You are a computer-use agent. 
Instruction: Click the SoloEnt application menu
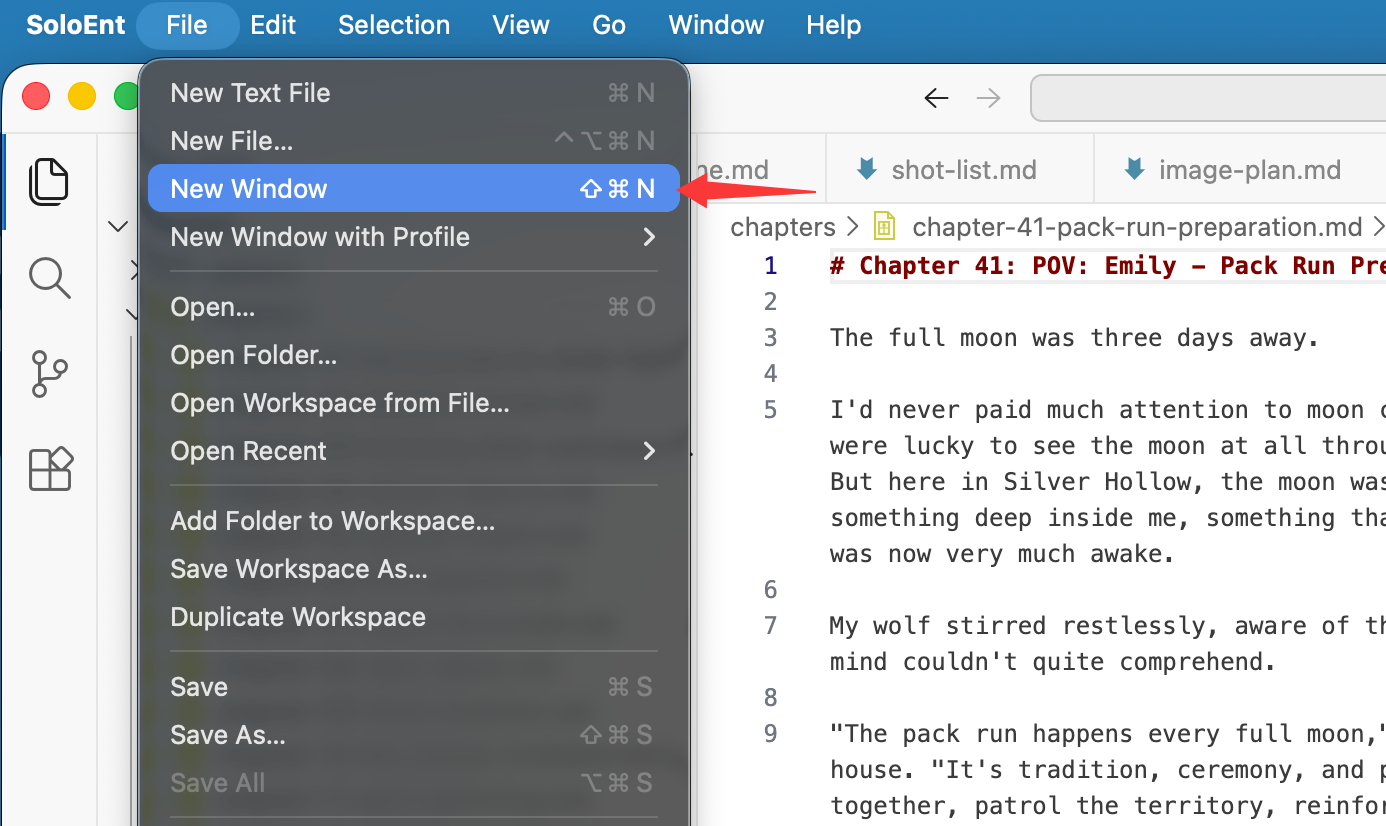point(76,25)
